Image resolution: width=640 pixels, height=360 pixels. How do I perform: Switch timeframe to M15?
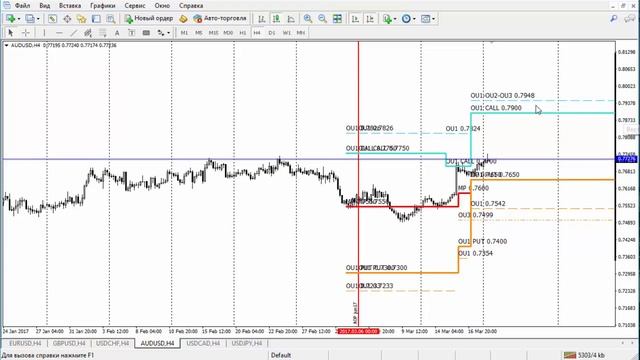pyautogui.click(x=213, y=33)
